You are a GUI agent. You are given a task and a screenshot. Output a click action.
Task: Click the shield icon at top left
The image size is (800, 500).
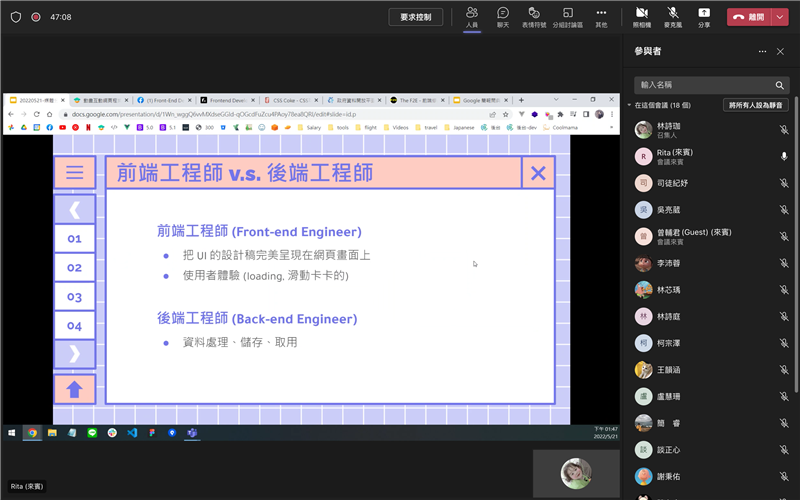pyautogui.click(x=16, y=17)
